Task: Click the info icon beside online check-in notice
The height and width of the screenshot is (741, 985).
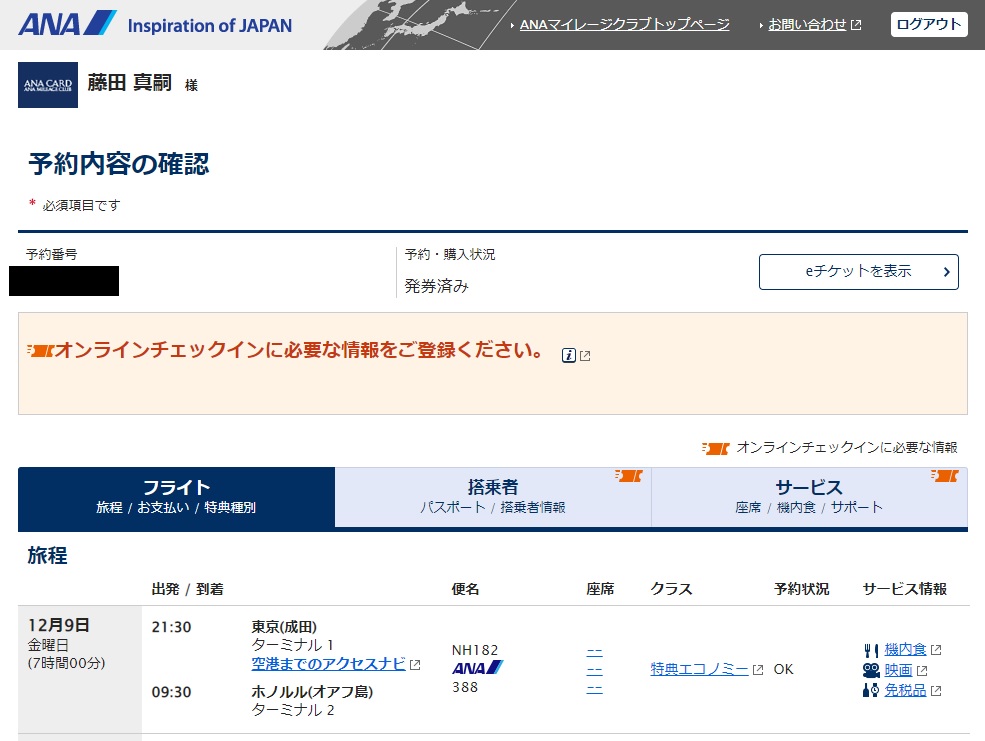Action: (x=569, y=355)
